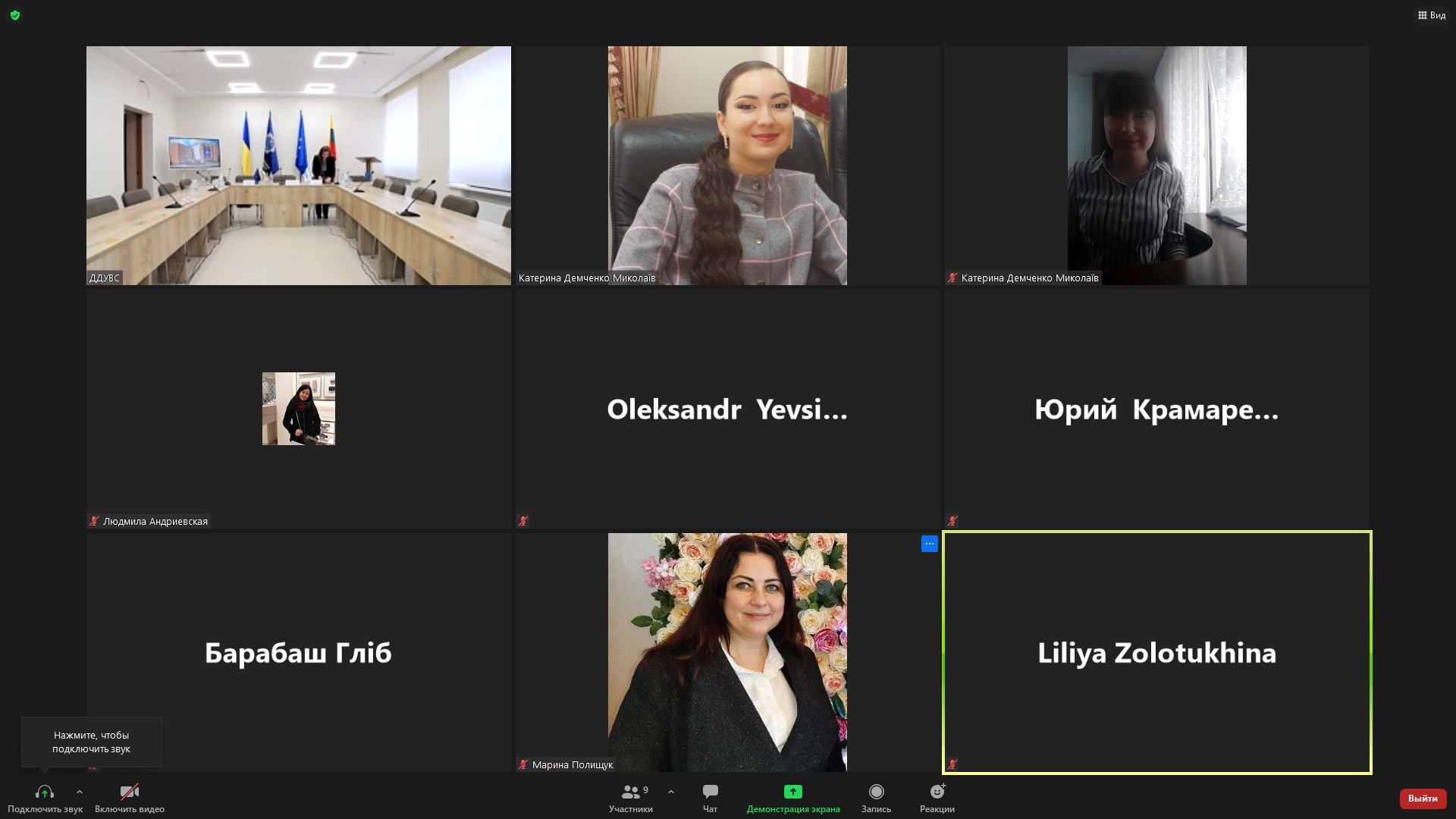The height and width of the screenshot is (819, 1456).
Task: Click Людмила Андриевская profile picture
Action: 299,409
